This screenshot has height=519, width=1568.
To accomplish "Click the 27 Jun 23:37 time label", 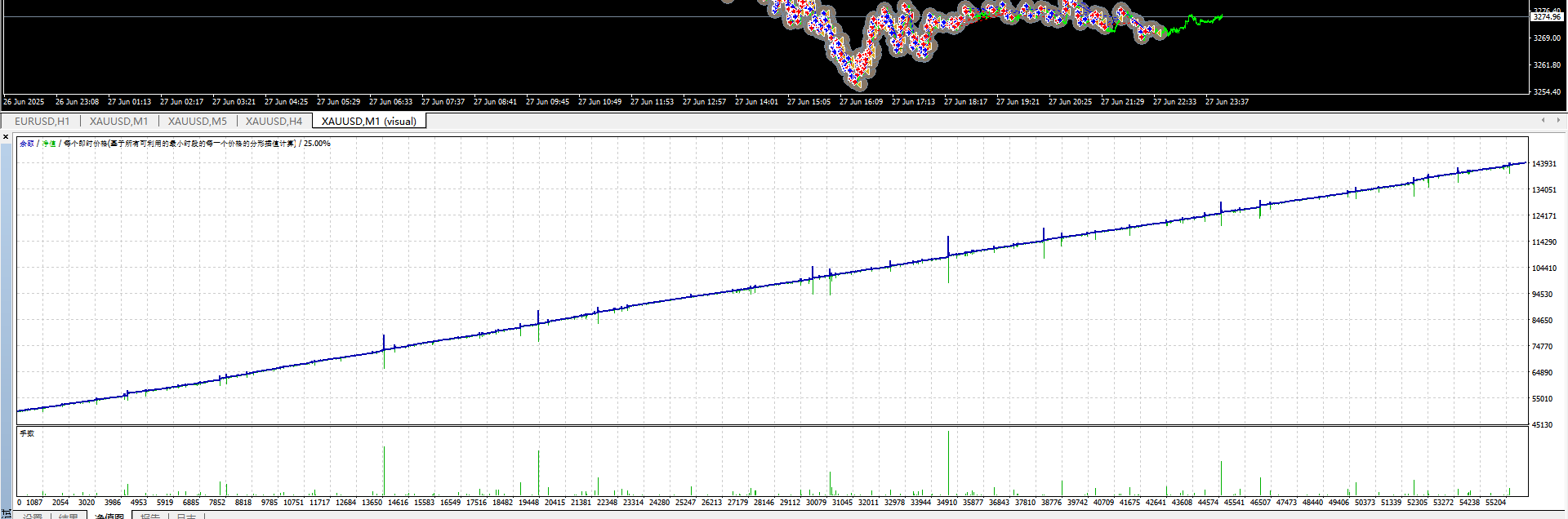I will pos(1227,102).
